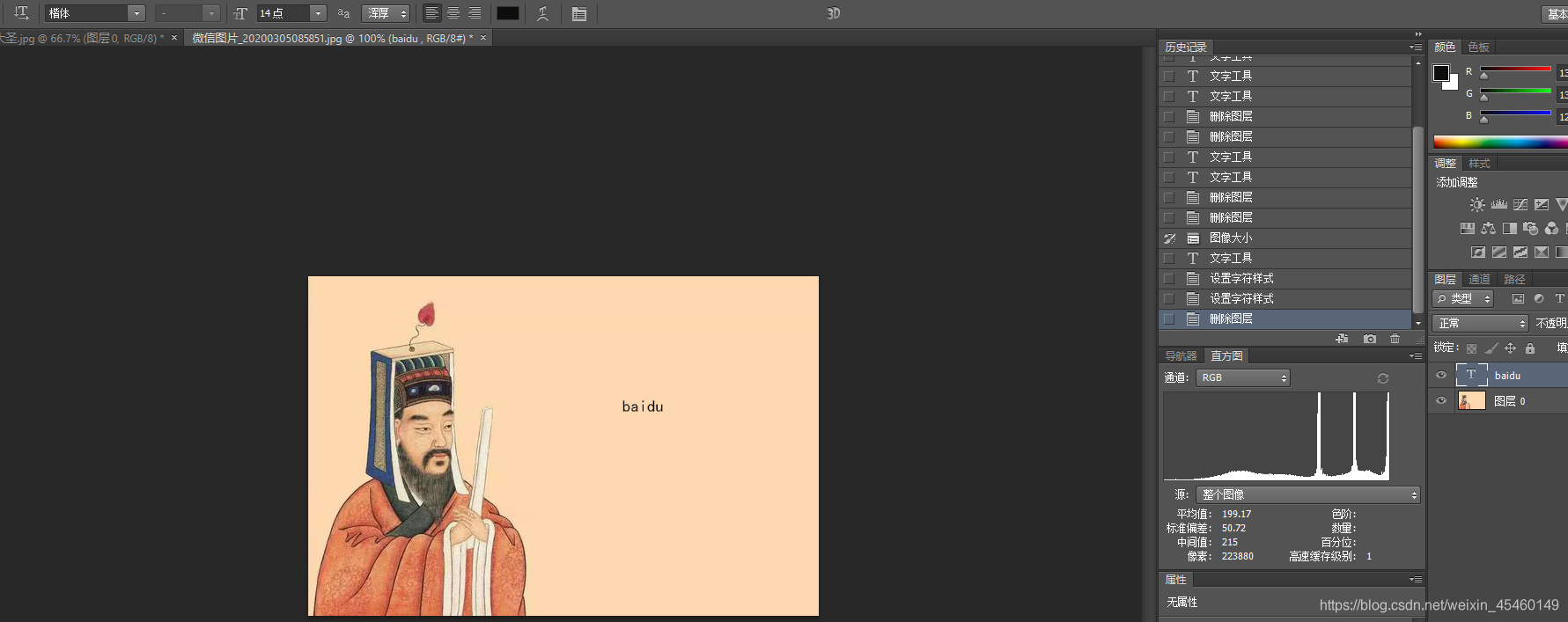Click the 3D mode label

[x=834, y=13]
